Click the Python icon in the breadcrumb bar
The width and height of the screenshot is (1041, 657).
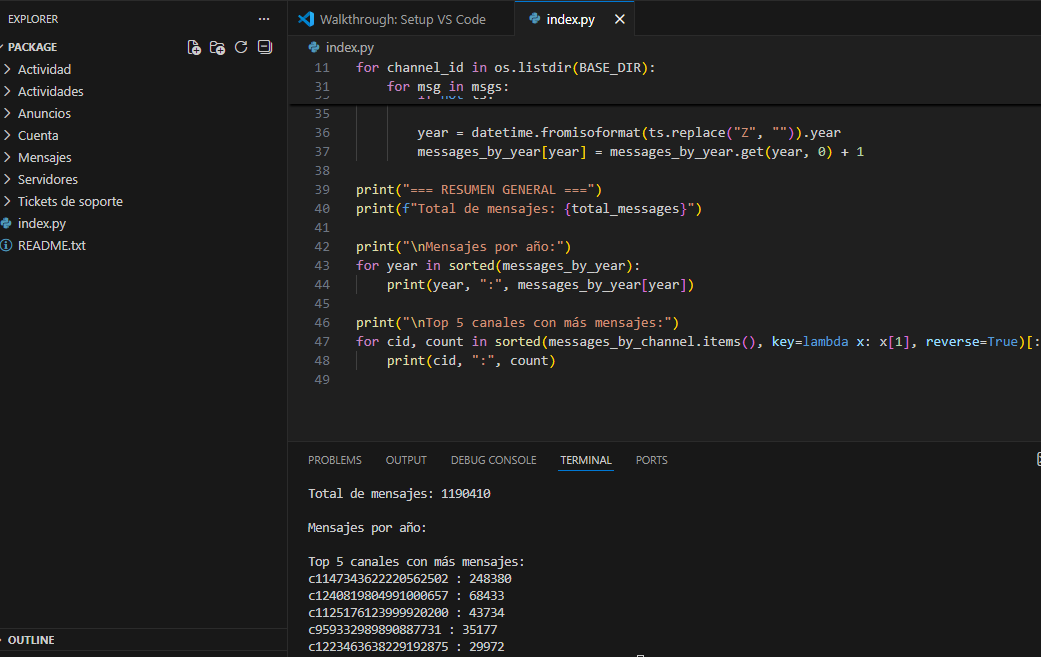coord(314,46)
